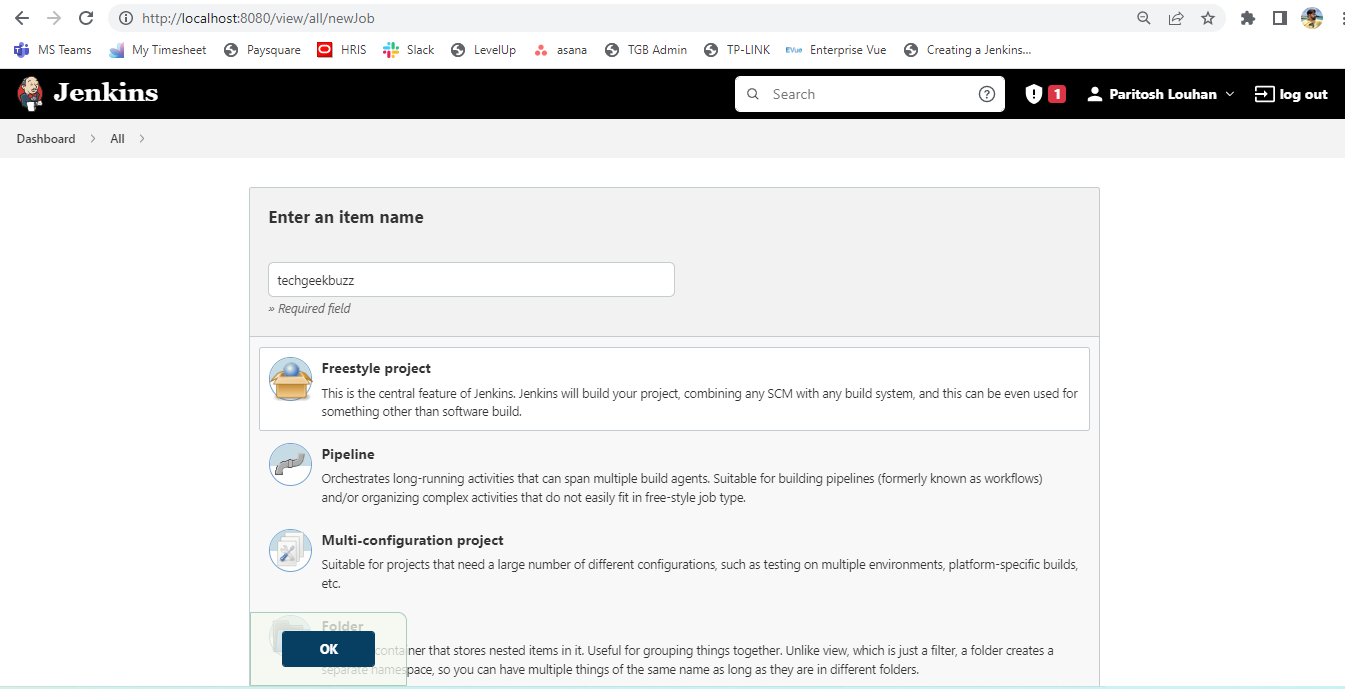Expand the chevron after Dashboard breadcrumb
1345x689 pixels.
[93, 139]
